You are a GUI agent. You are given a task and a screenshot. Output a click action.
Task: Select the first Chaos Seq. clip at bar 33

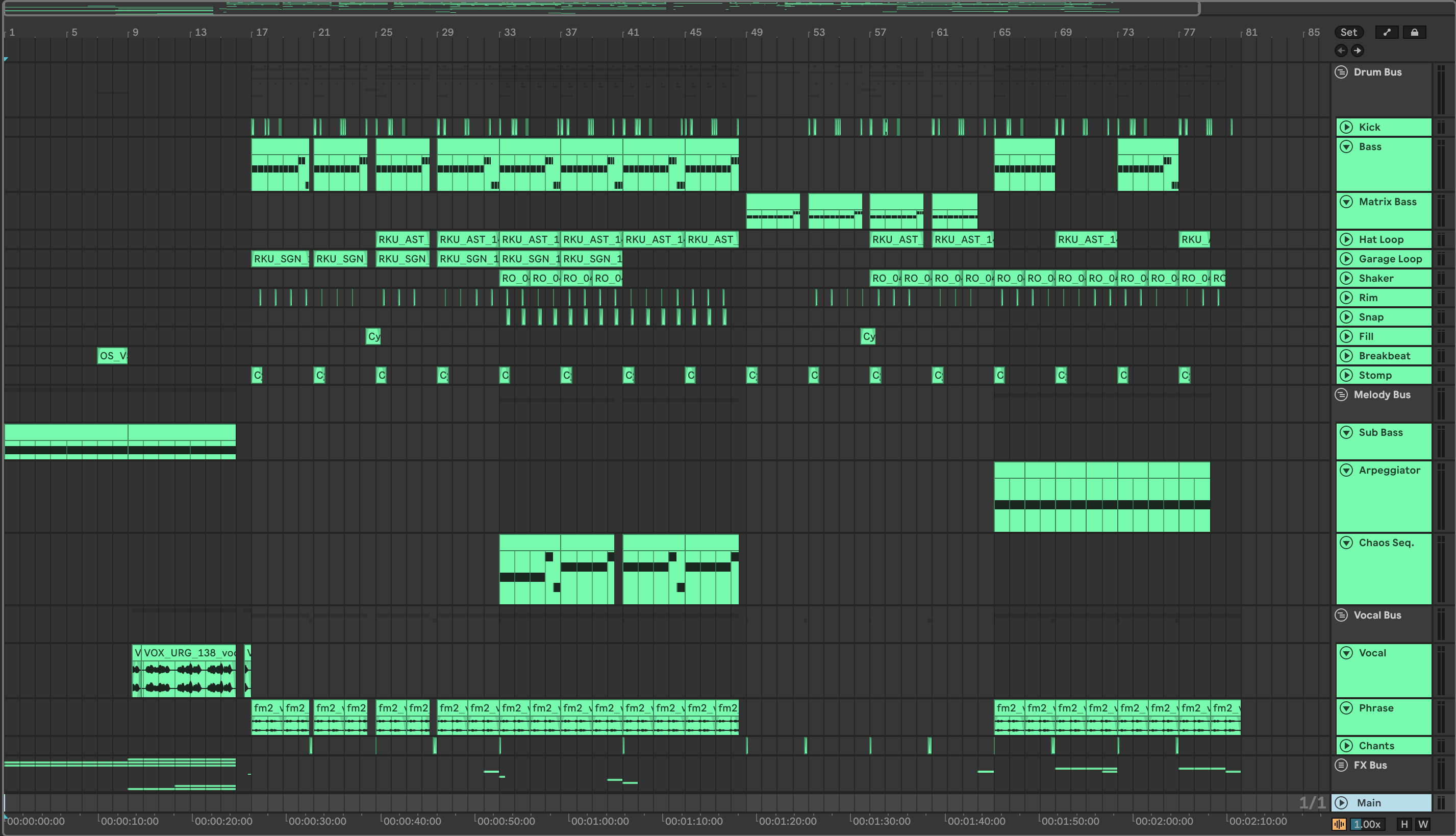point(529,569)
